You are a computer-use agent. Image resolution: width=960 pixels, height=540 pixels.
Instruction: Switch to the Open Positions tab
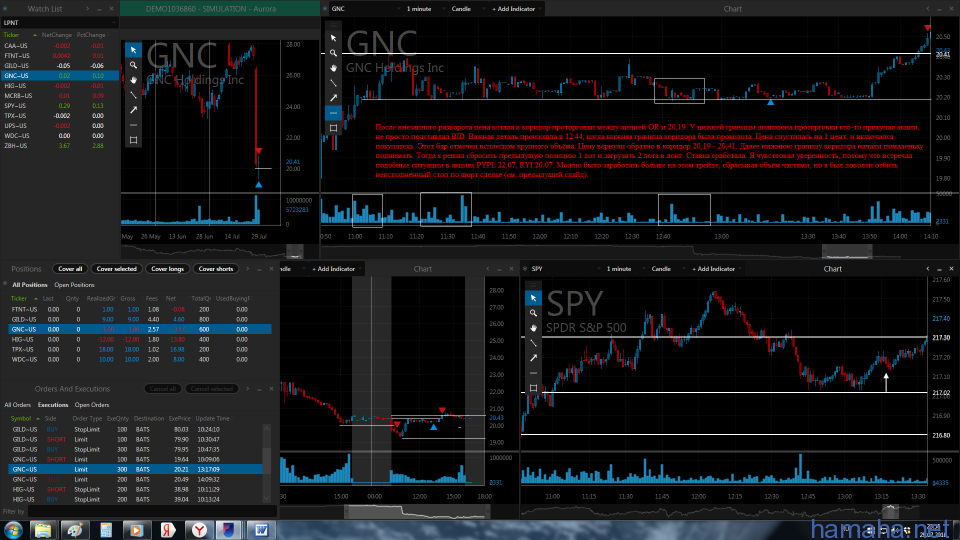pos(75,285)
